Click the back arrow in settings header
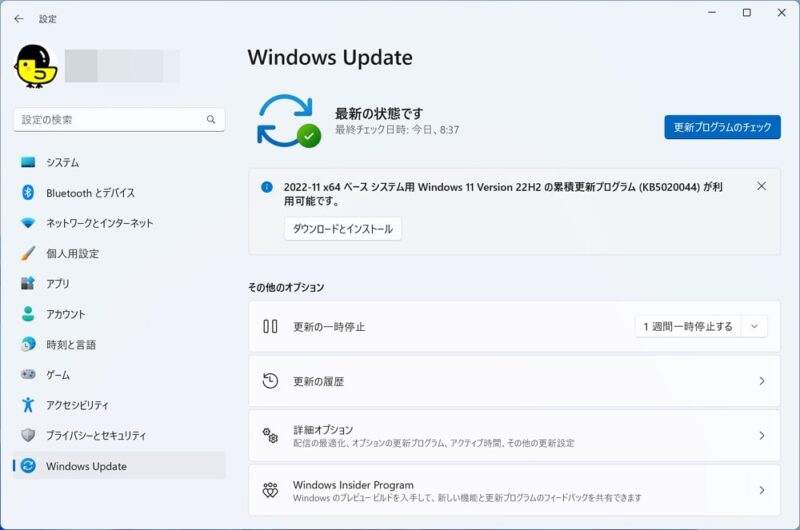Screen dimensions: 800x530 click(19, 19)
